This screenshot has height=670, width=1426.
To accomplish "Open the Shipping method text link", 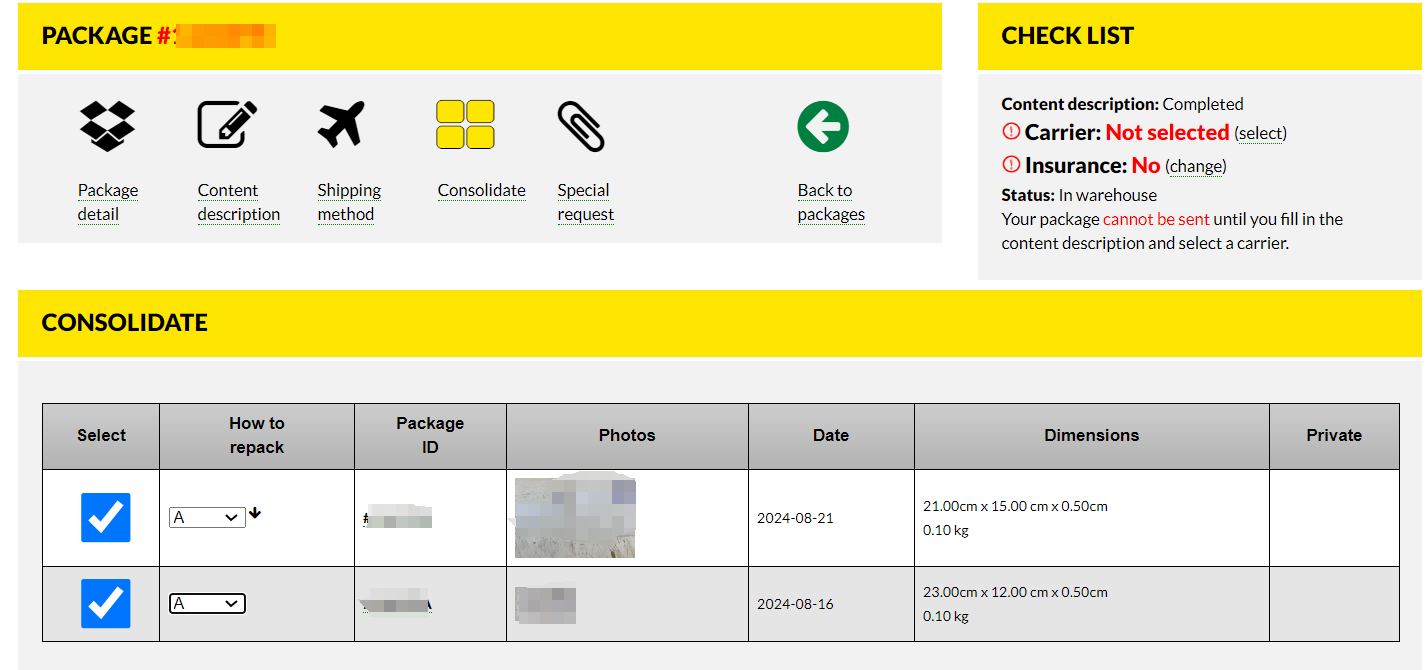I will pyautogui.click(x=349, y=202).
